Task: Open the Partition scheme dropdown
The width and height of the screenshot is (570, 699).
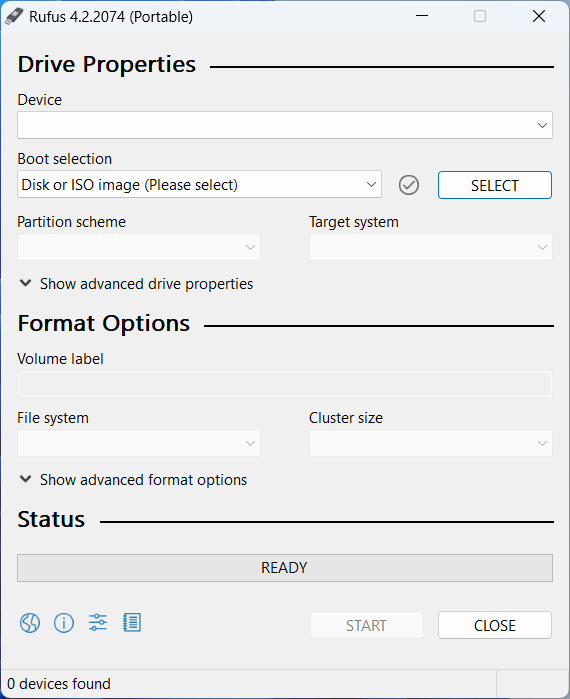Action: pyautogui.click(x=139, y=247)
